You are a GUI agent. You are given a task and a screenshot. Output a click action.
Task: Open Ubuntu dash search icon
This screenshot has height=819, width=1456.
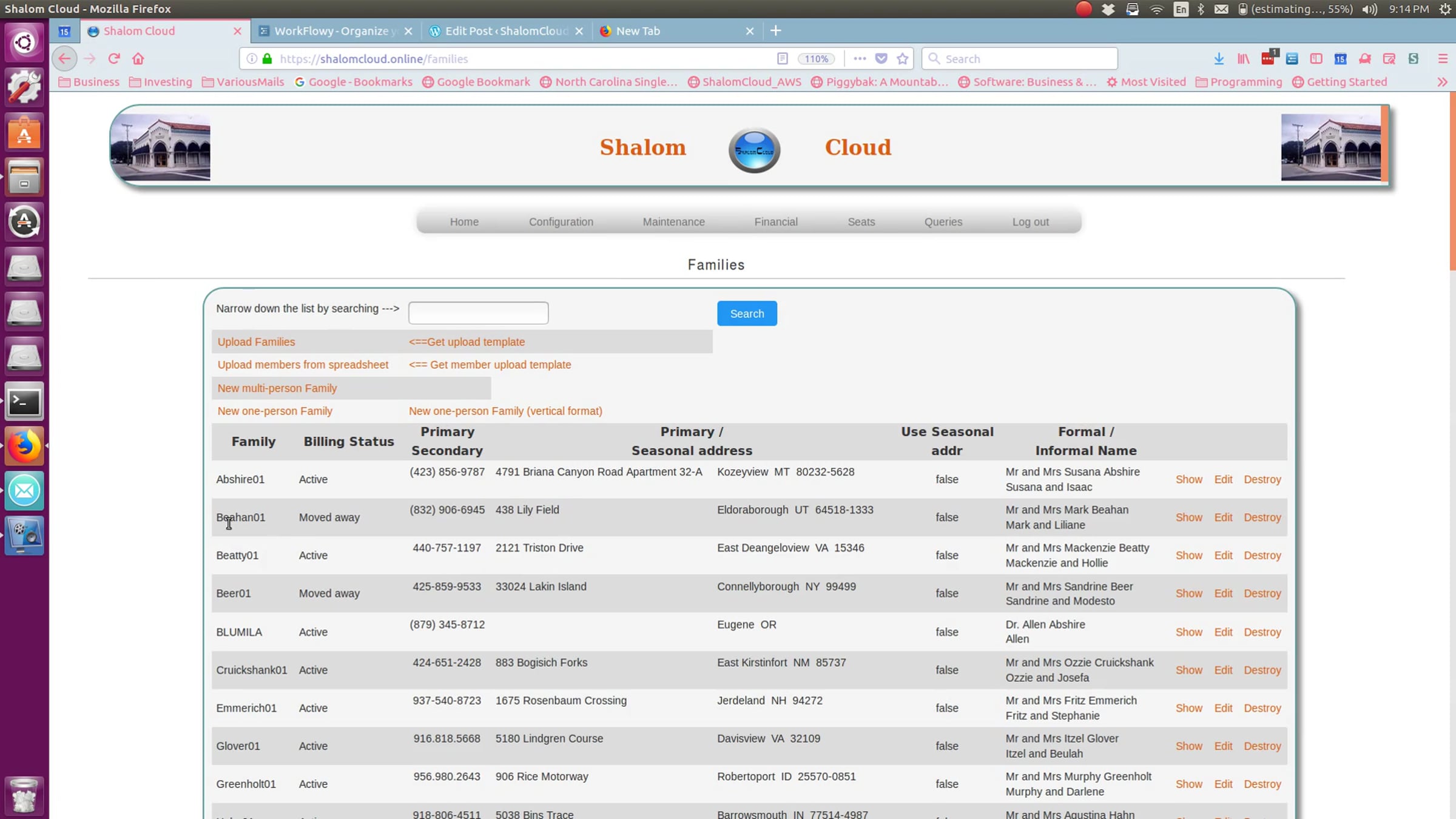tap(24, 42)
